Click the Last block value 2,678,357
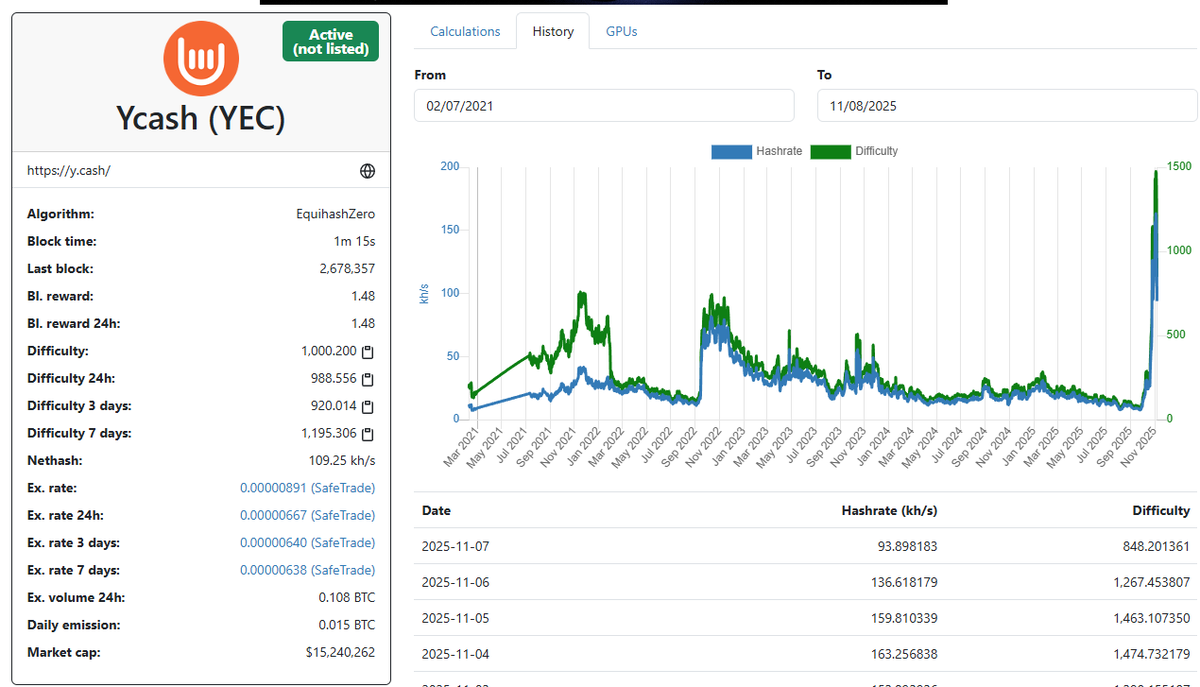 (x=347, y=269)
